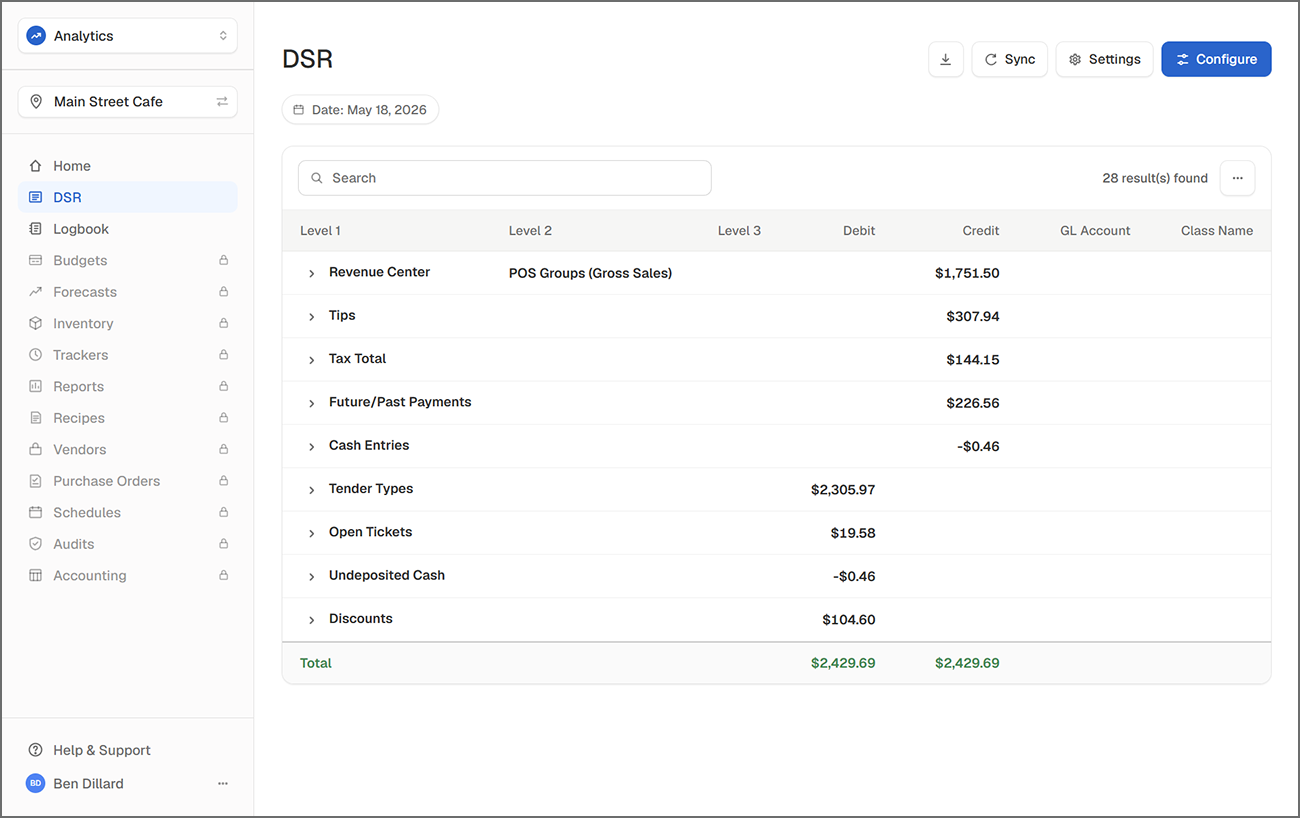Expand the Discounts row
The width and height of the screenshot is (1300, 818).
click(311, 620)
